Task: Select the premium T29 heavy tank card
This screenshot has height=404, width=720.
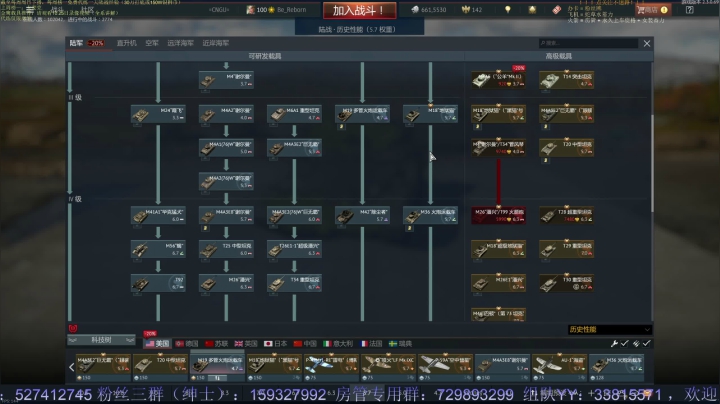Action: click(566, 249)
